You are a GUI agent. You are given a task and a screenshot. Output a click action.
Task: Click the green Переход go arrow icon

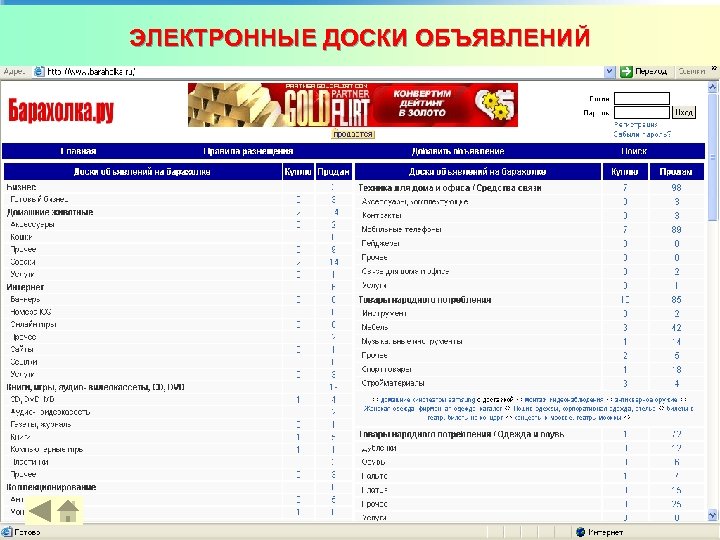626,72
